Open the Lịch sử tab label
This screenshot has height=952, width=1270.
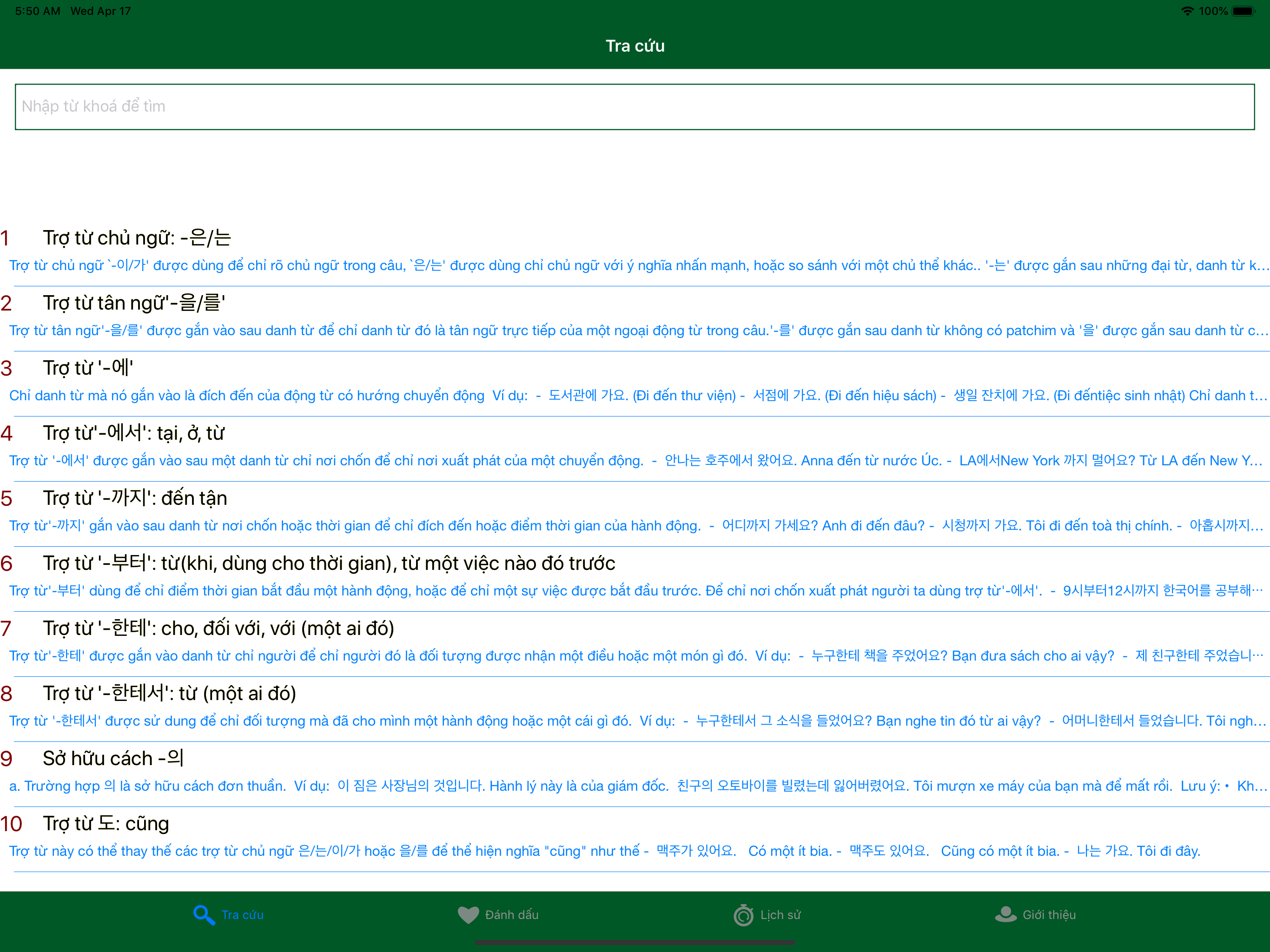780,915
